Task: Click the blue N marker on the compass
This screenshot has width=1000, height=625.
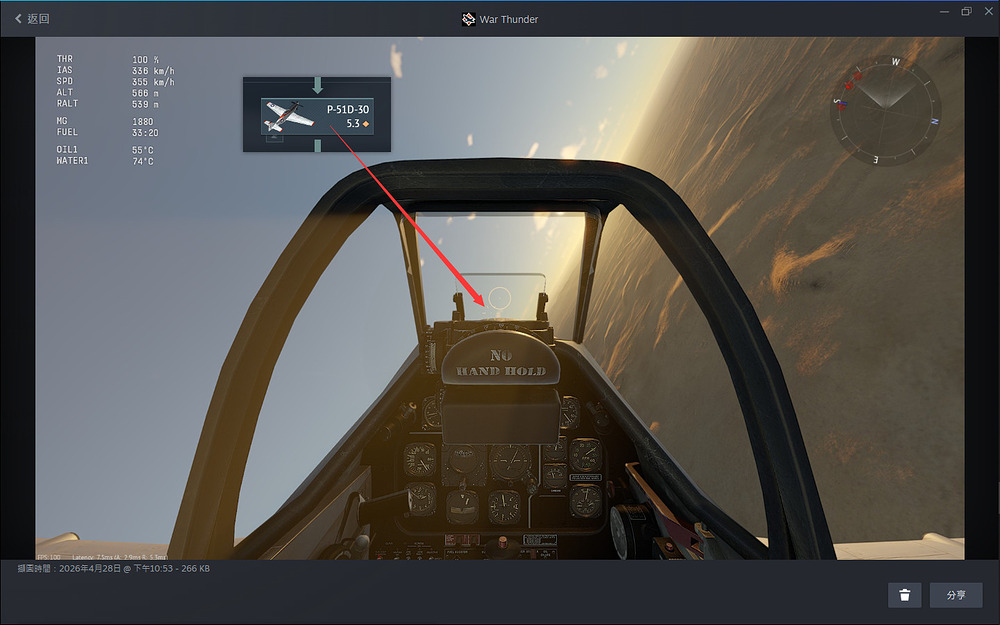Action: (934, 121)
